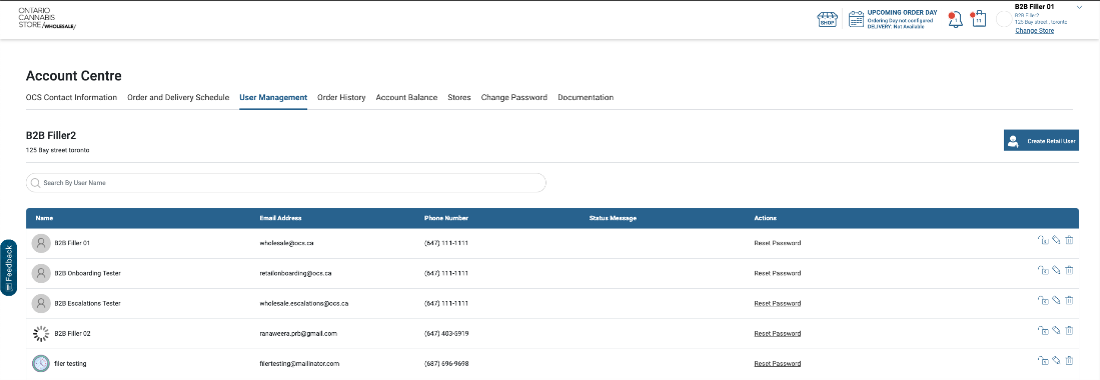Click the Email Address column header
Screen dimensions: 1100x380
click(281, 218)
